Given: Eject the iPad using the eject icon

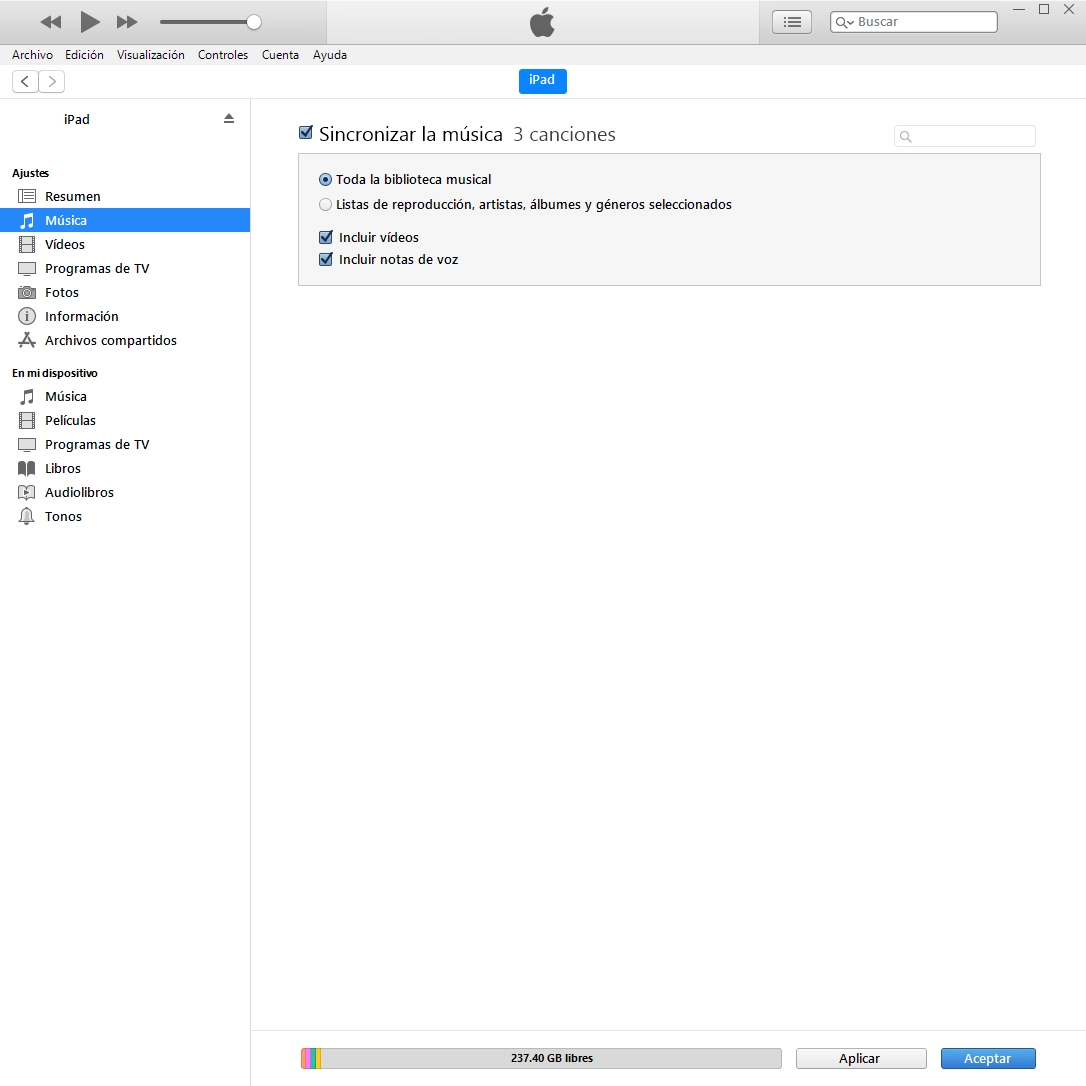Looking at the screenshot, I should pos(229,118).
